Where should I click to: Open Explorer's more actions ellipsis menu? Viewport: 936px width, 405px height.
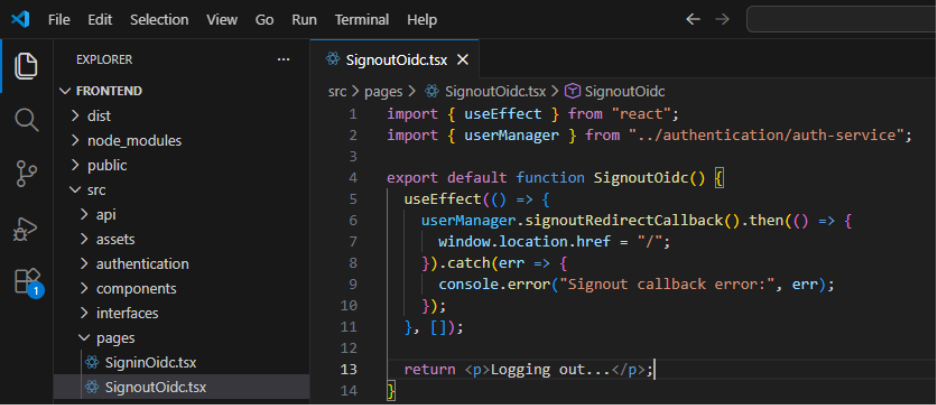coord(283,60)
